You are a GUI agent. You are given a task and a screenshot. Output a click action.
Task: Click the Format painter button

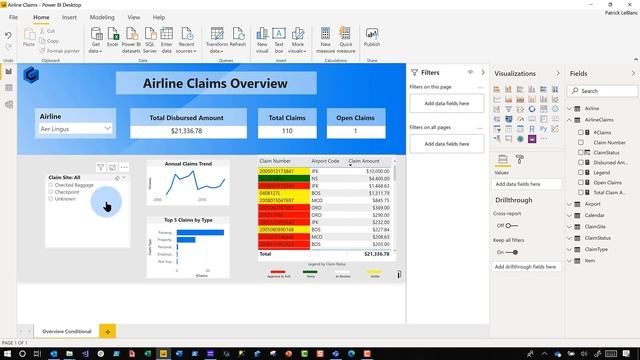click(60, 51)
